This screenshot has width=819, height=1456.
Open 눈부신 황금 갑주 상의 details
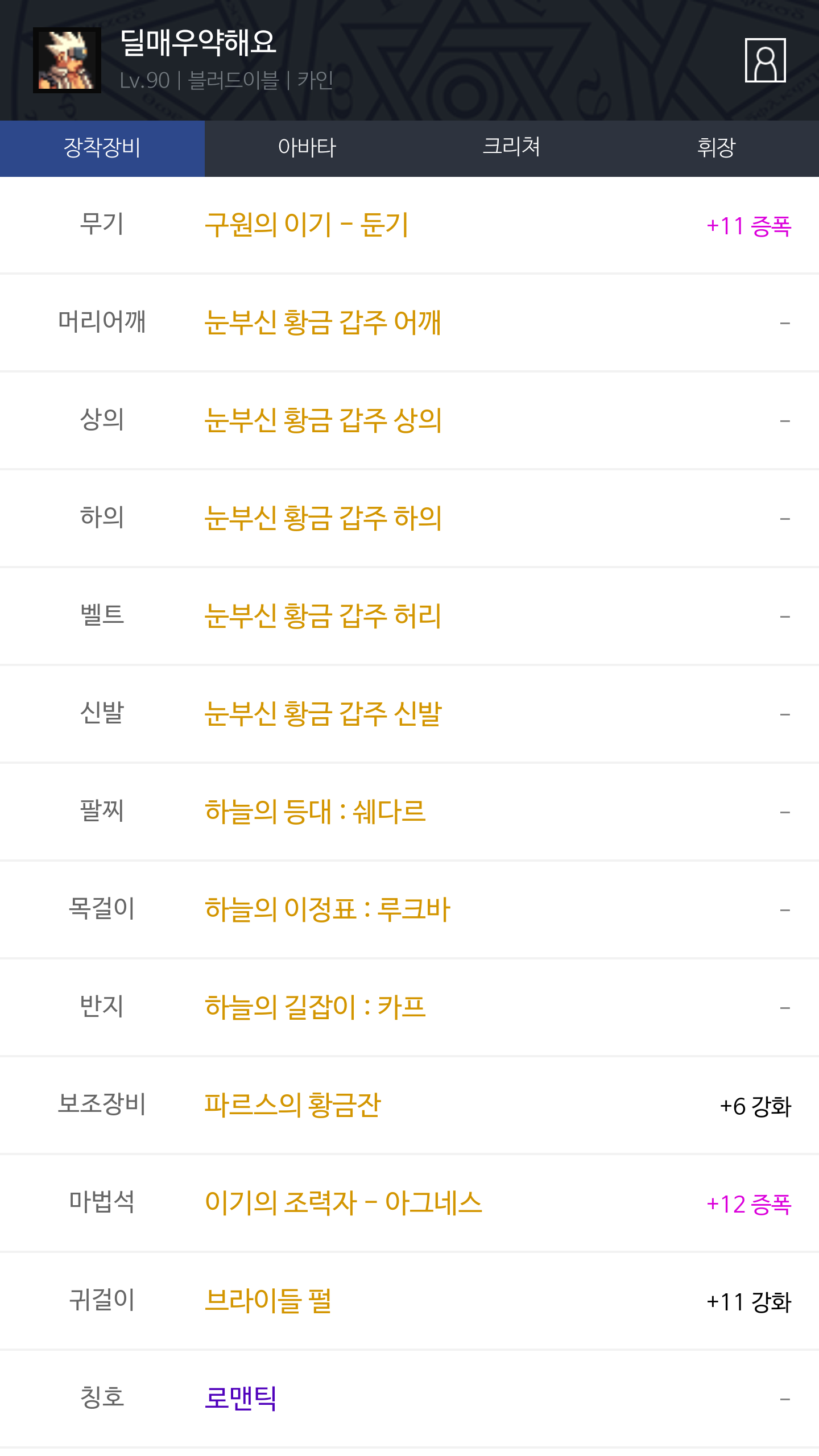click(x=322, y=420)
